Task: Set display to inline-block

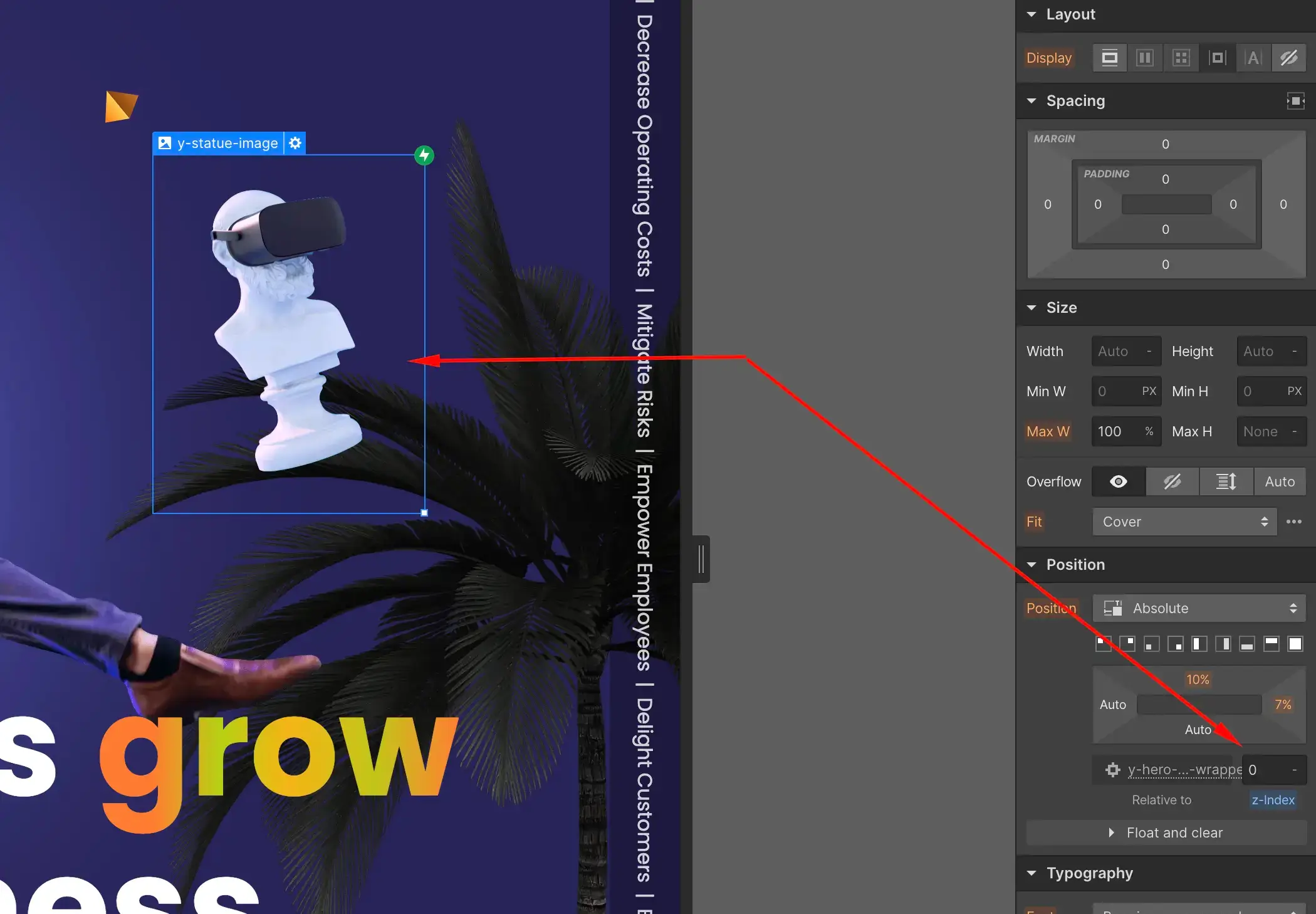Action: (1217, 58)
